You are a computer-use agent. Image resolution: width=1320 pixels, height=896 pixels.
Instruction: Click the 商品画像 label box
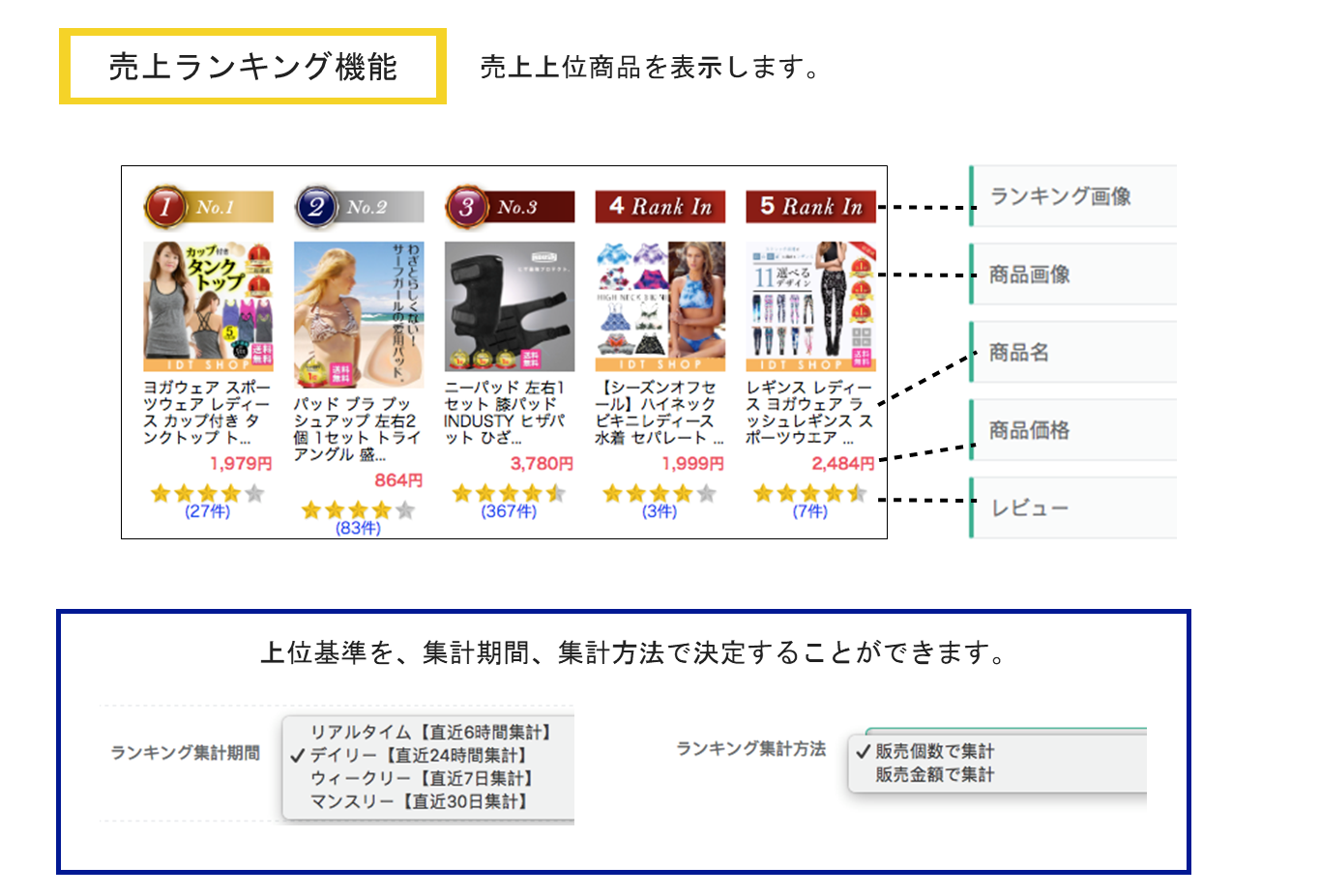1073,275
